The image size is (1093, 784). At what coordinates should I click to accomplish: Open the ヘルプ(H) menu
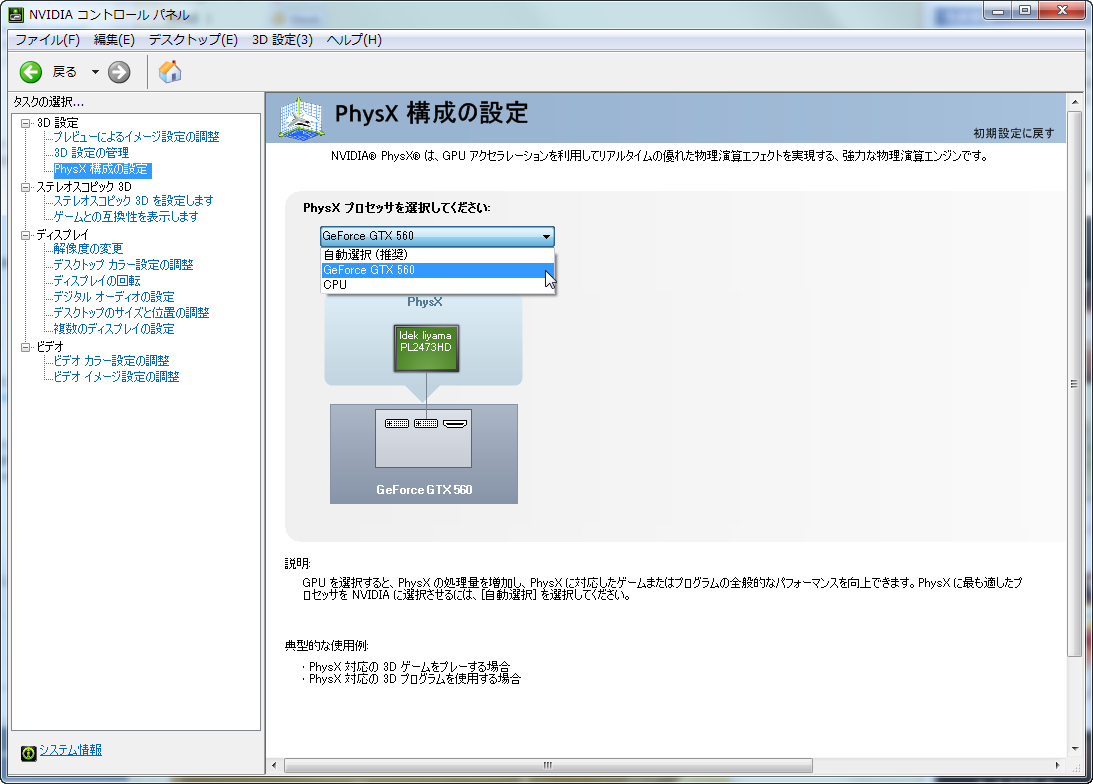pyautogui.click(x=354, y=40)
